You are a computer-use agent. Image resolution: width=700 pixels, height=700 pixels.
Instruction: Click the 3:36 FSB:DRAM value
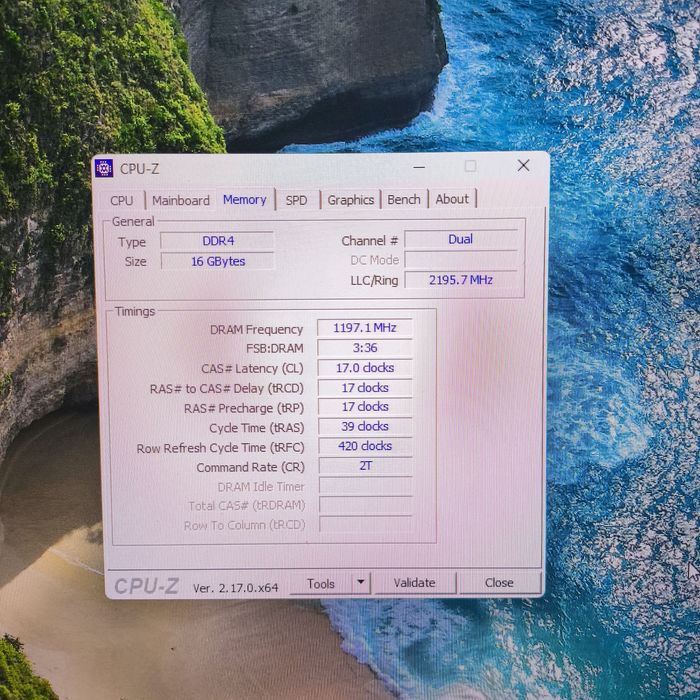pos(365,348)
